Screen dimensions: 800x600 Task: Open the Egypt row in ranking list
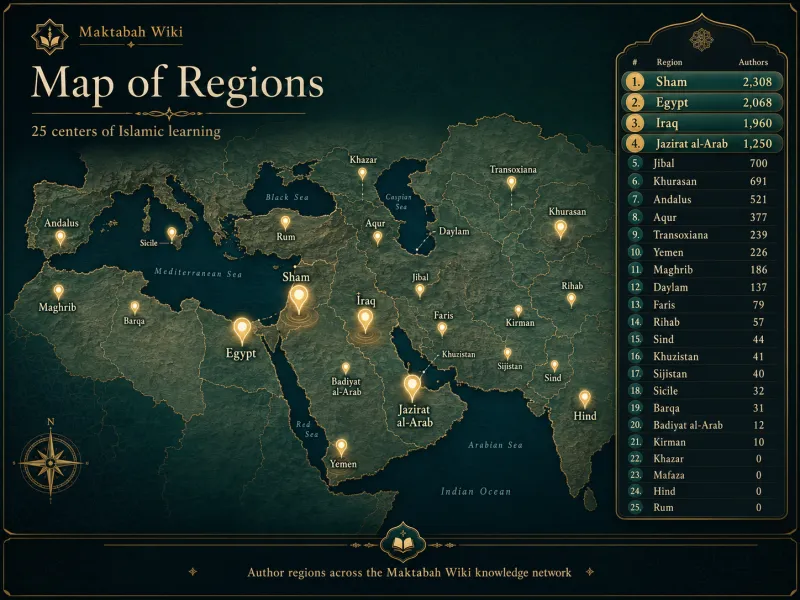tap(702, 103)
